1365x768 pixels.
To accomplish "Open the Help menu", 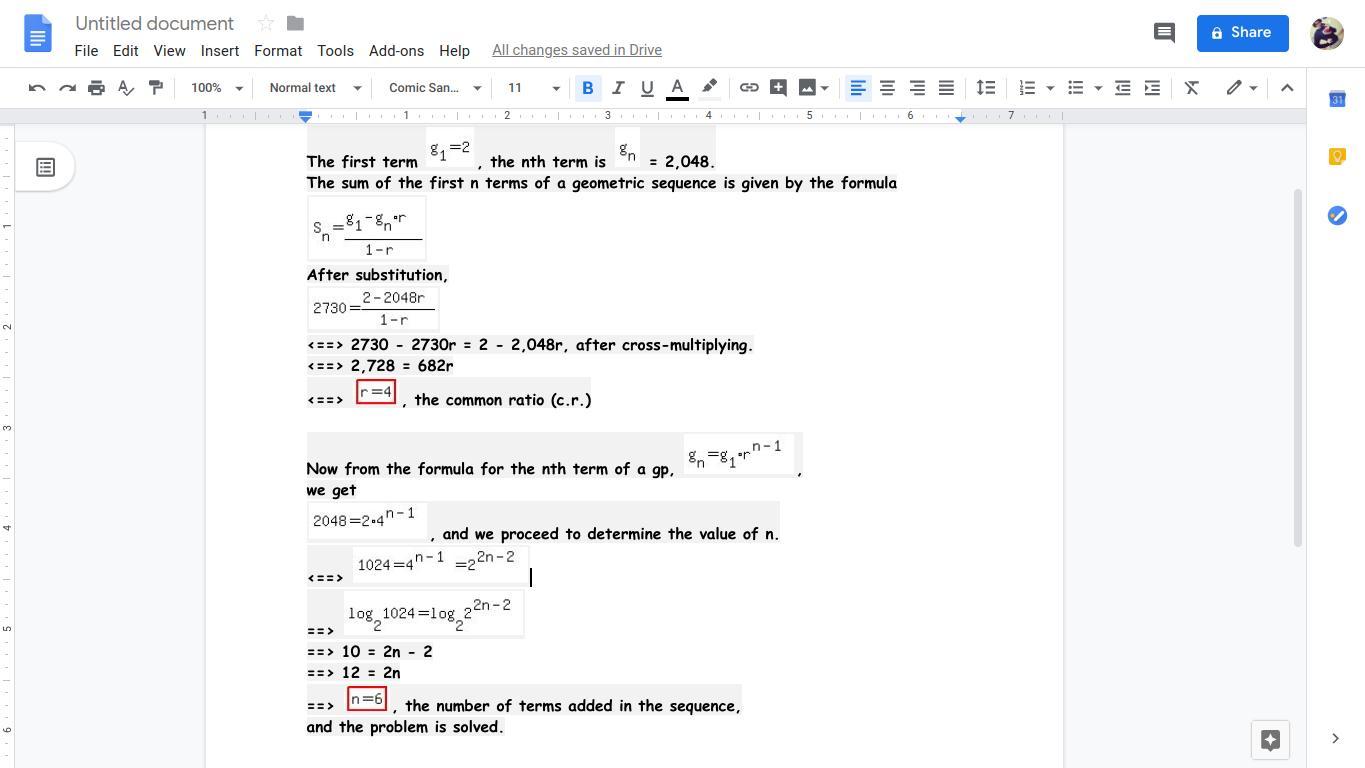I will point(454,50).
